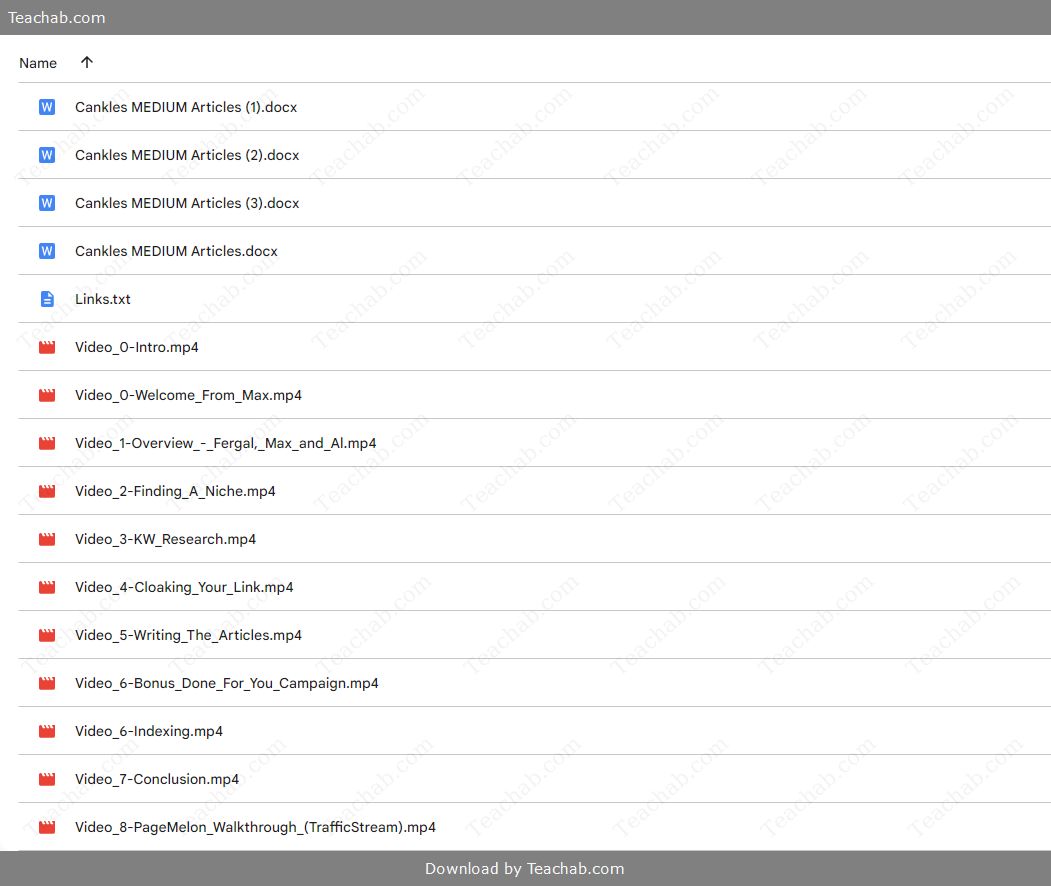Click the video icon for Video_2-Finding_A_Niche.mp4
The image size is (1051, 886).
[x=47, y=491]
